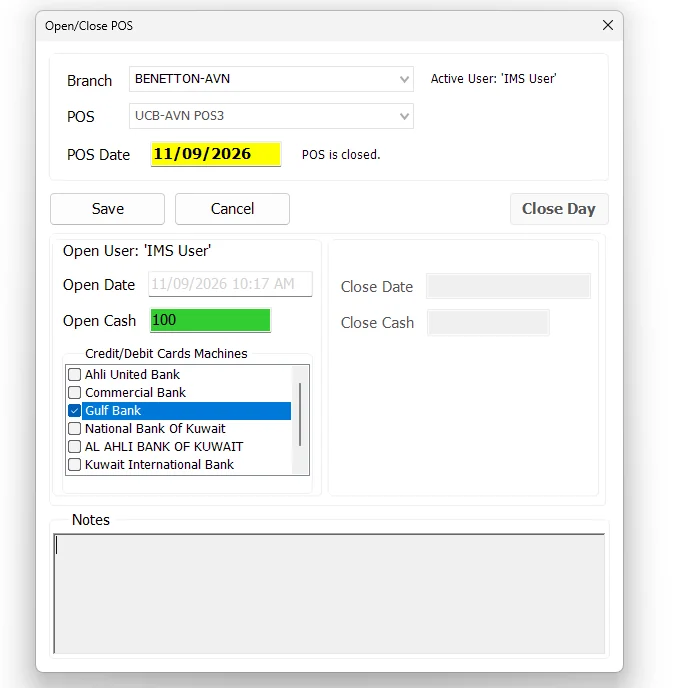The image size is (678, 688).
Task: Edit the green Open Cash field
Action: 210,320
